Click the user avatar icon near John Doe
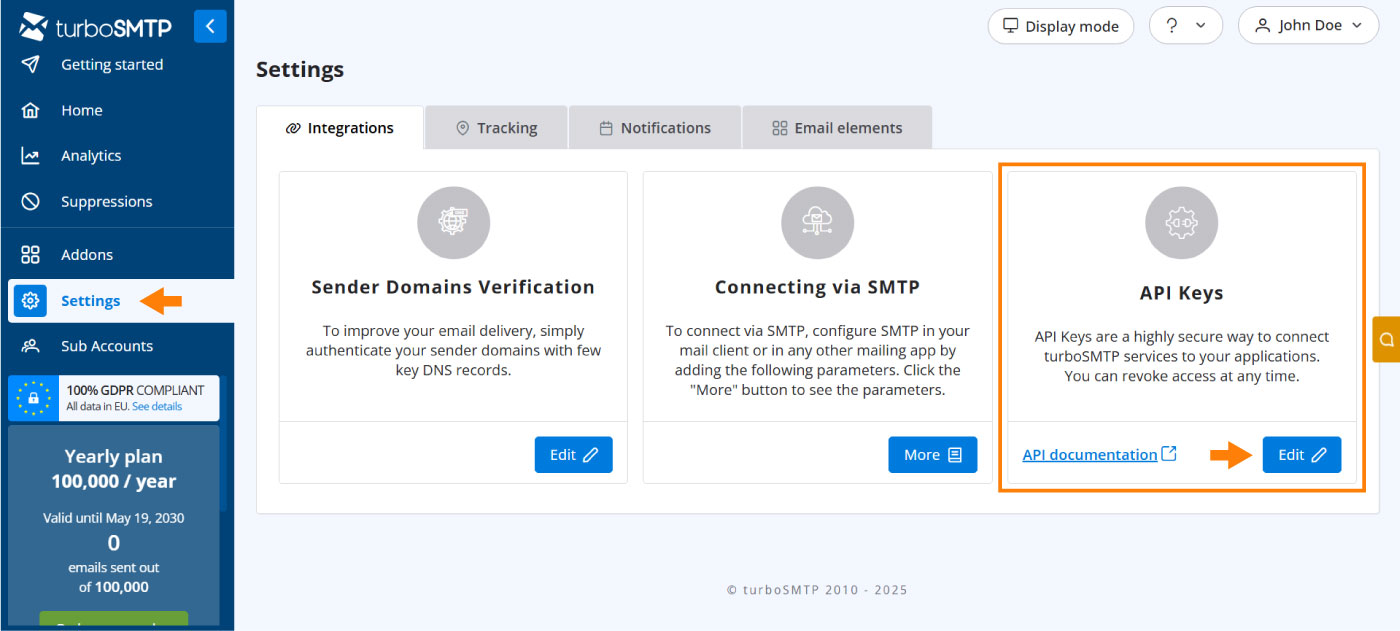The image size is (1400, 631). (x=1262, y=26)
